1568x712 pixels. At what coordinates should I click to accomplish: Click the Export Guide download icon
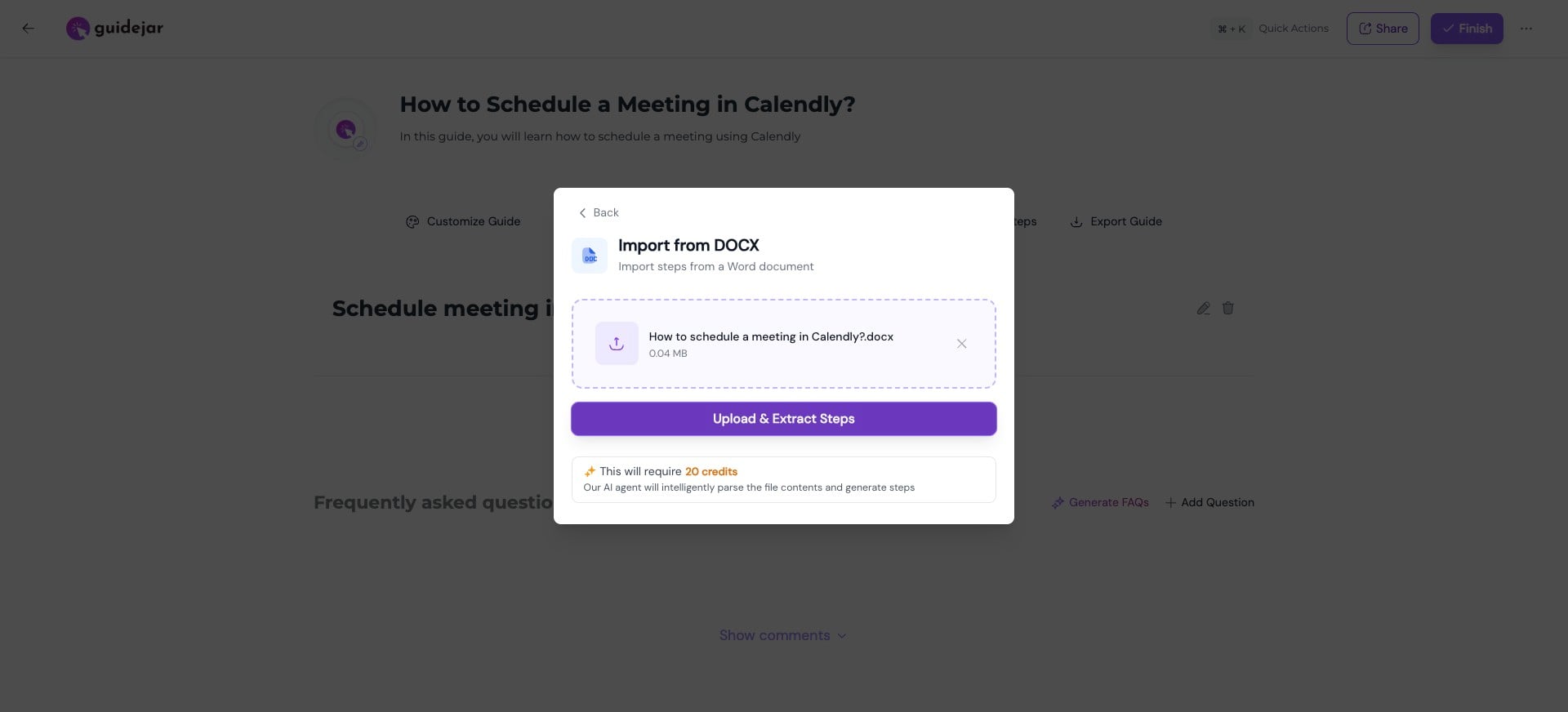click(x=1076, y=221)
